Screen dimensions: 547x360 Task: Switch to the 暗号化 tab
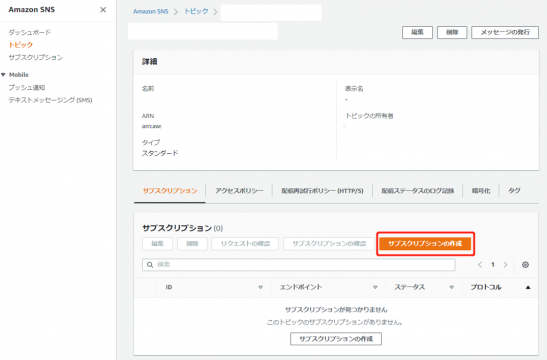click(481, 191)
